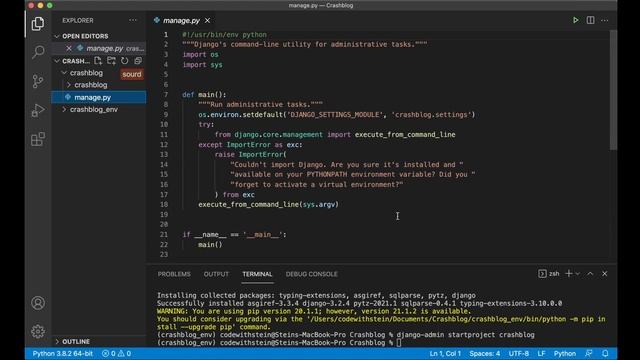The image size is (640, 360).
Task: Expand the crashblog_env folder
Action: [x=64, y=109]
